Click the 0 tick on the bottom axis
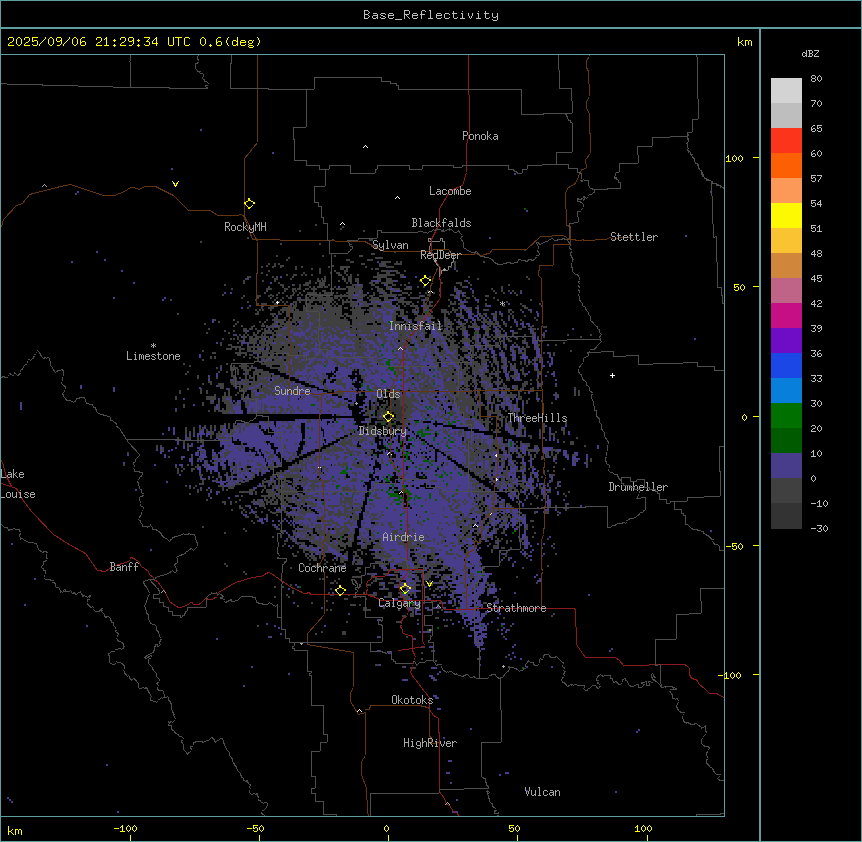The height and width of the screenshot is (842, 862). 386,828
